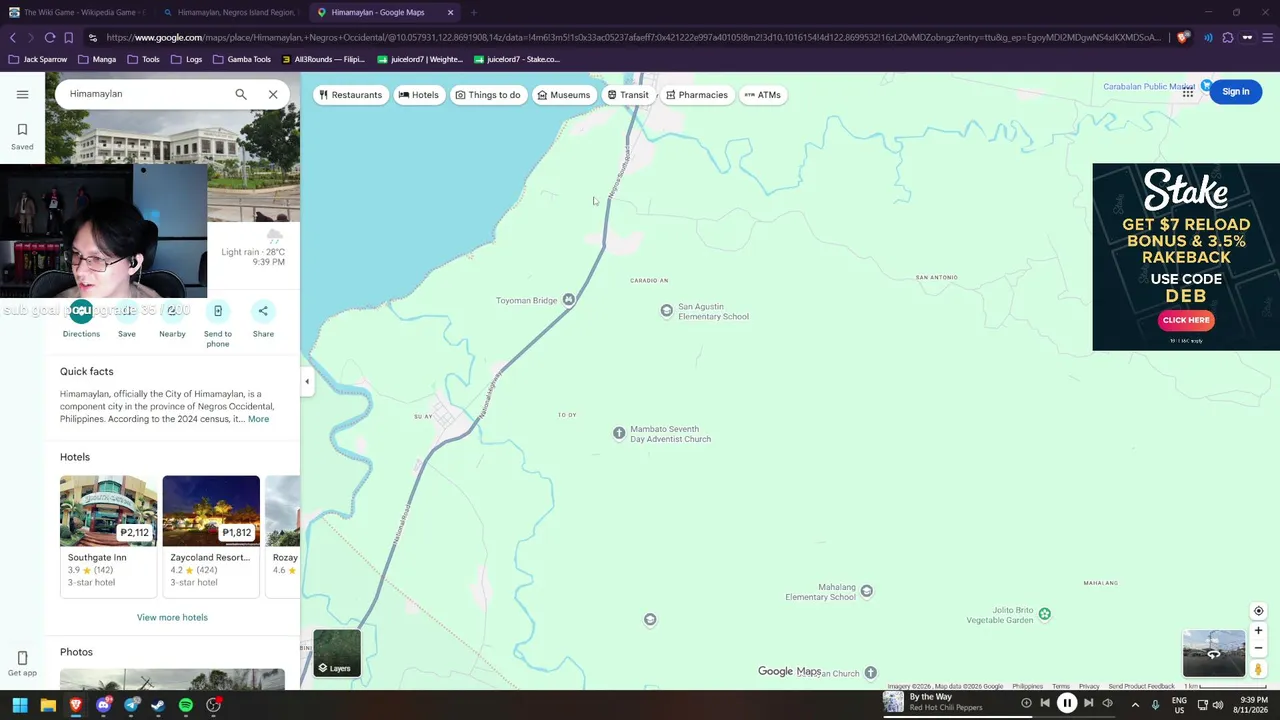
Task: Click Stake ad CLICK HERE button
Action: tap(1186, 320)
